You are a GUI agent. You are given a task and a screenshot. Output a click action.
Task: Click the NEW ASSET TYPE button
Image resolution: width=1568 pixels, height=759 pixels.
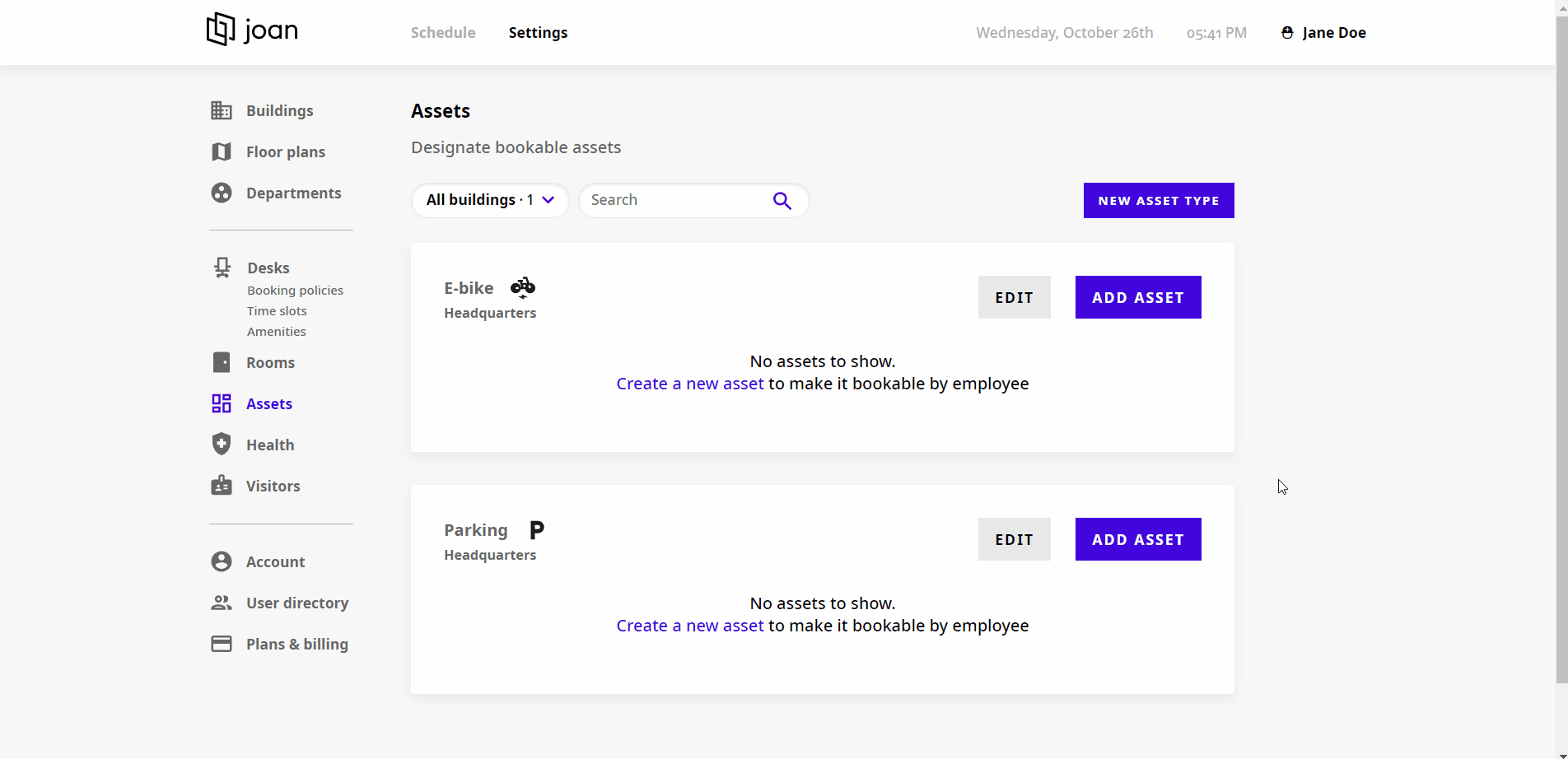point(1158,200)
